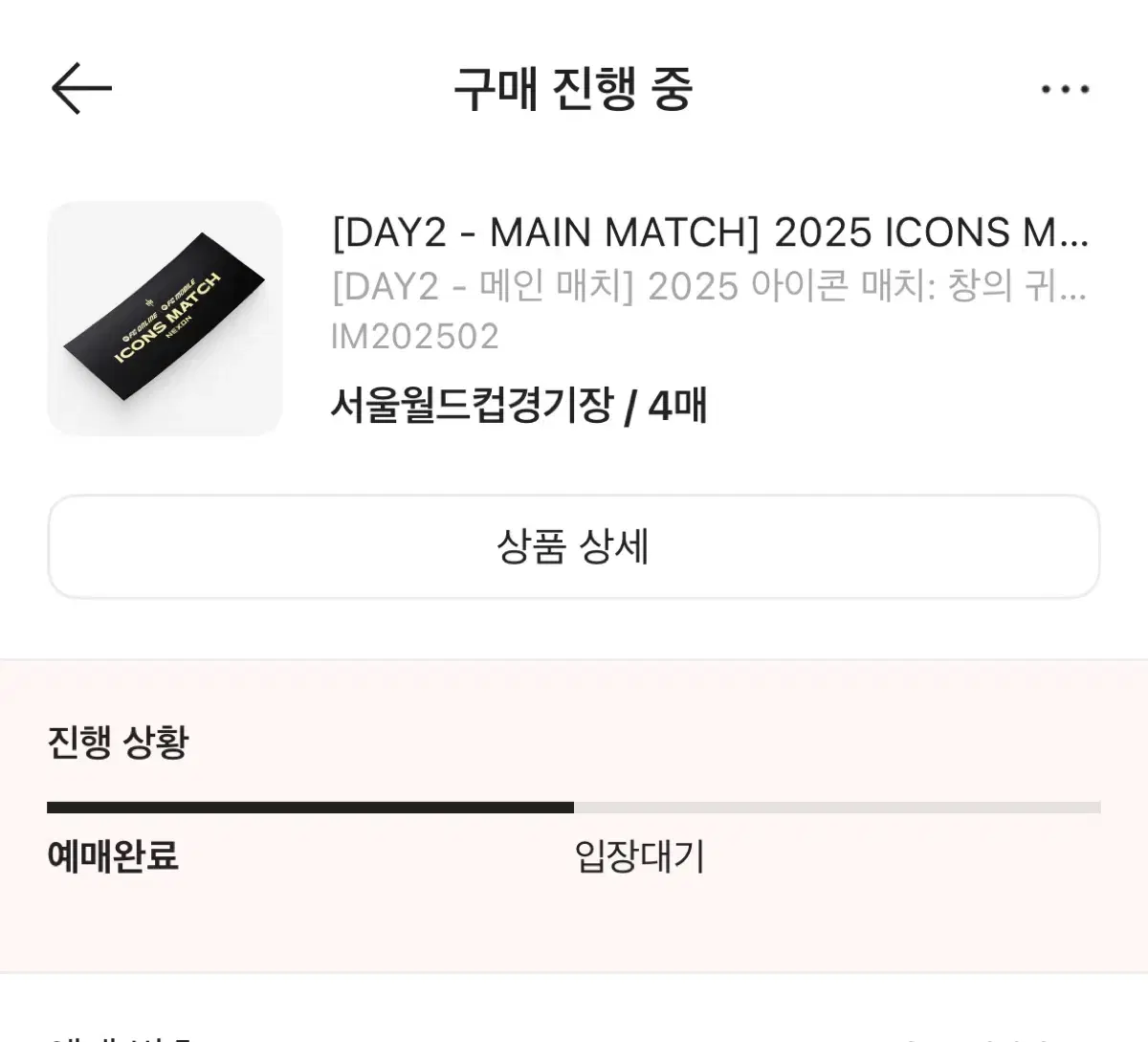Select the truncated Korean subtitle to expand it

[x=708, y=287]
